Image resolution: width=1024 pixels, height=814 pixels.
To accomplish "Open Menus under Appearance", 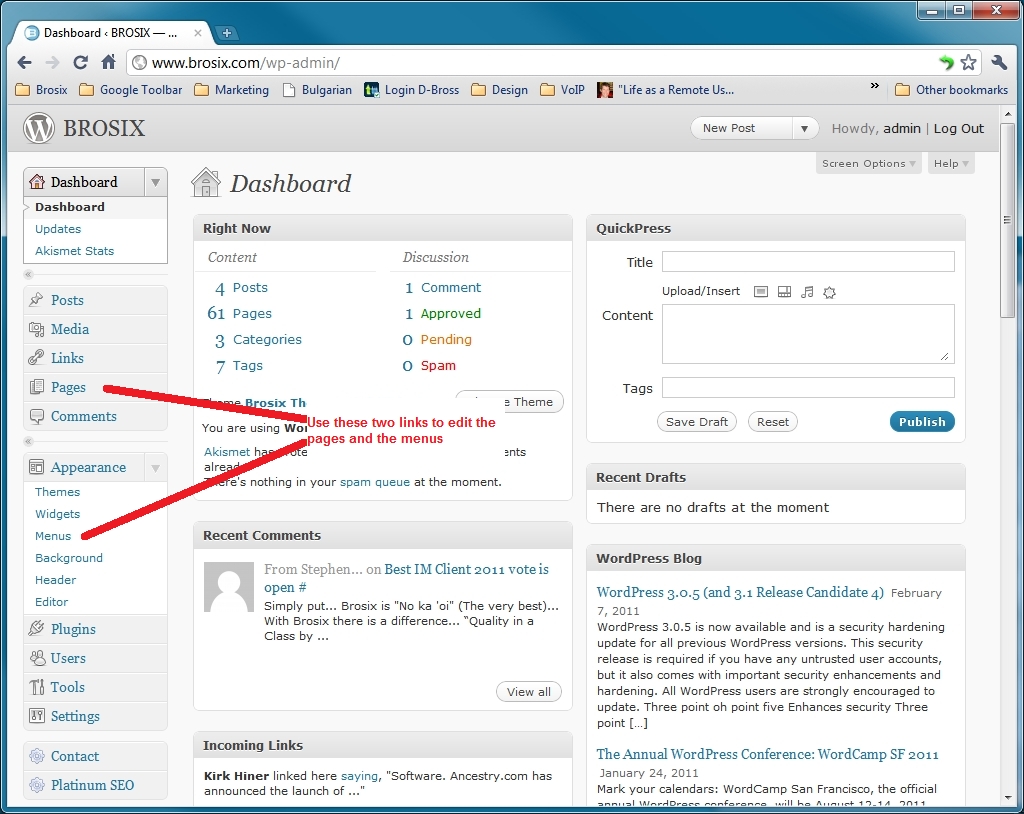I will pos(53,536).
